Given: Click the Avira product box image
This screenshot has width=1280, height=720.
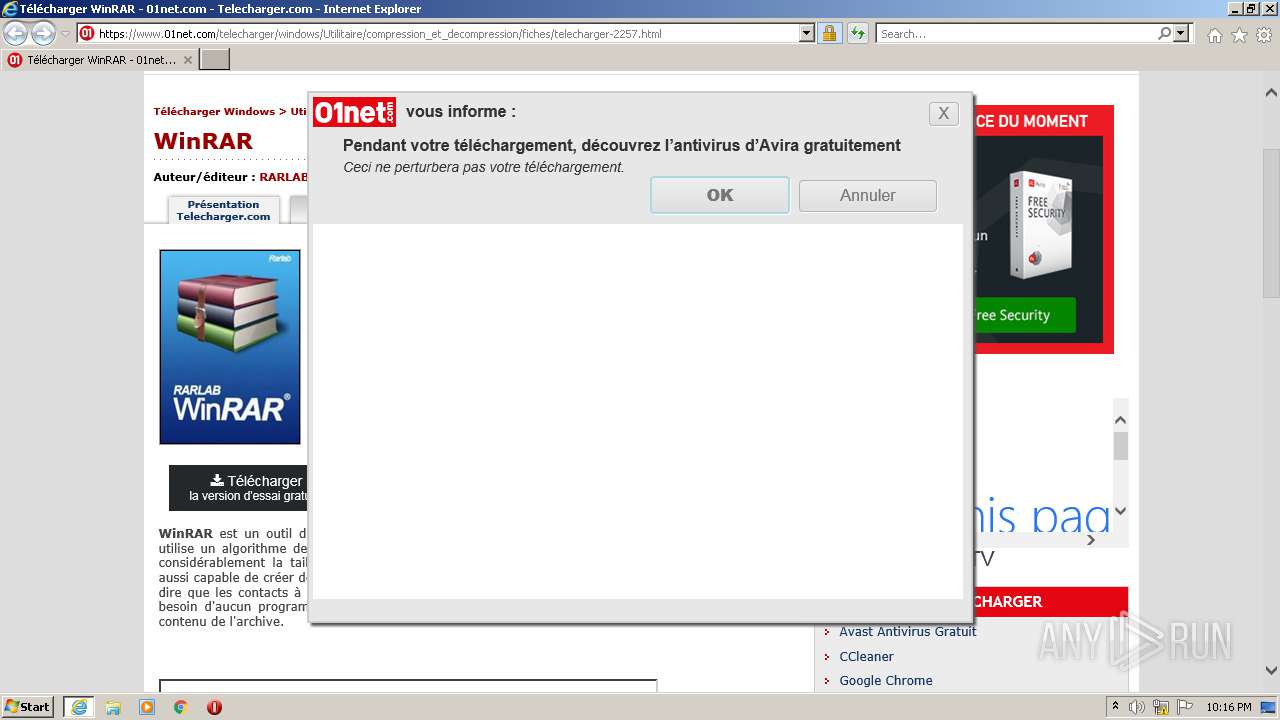Looking at the screenshot, I should 1040,225.
